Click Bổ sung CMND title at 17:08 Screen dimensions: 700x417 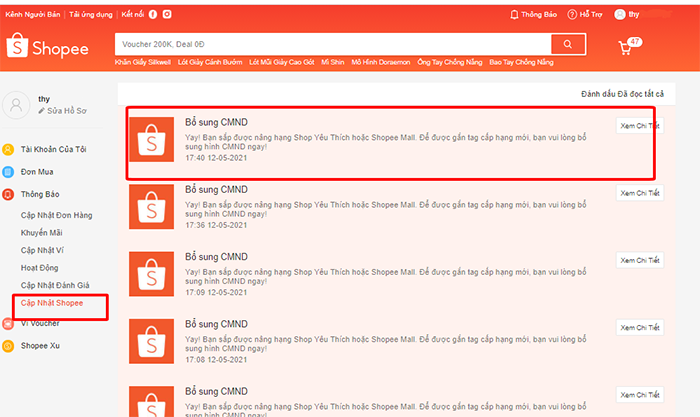(x=217, y=324)
